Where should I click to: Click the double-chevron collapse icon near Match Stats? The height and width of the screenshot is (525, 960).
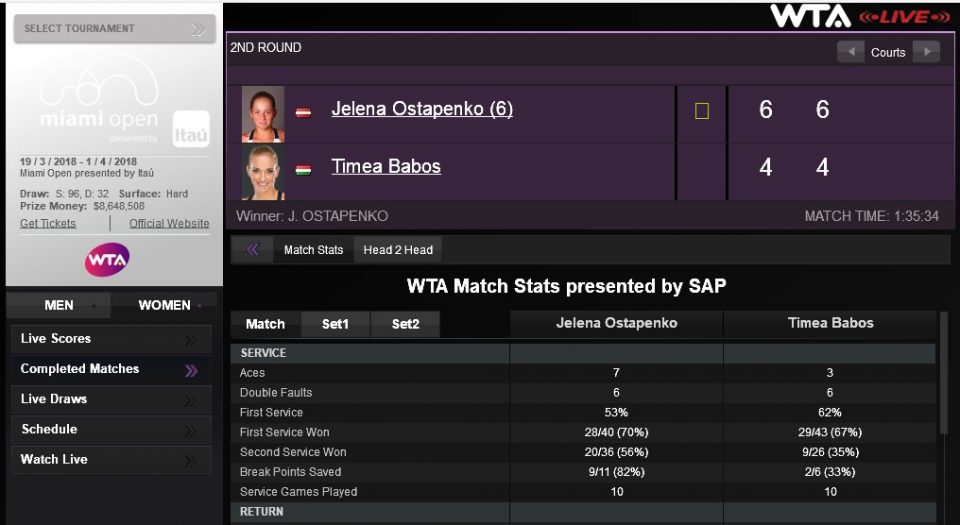coord(253,250)
